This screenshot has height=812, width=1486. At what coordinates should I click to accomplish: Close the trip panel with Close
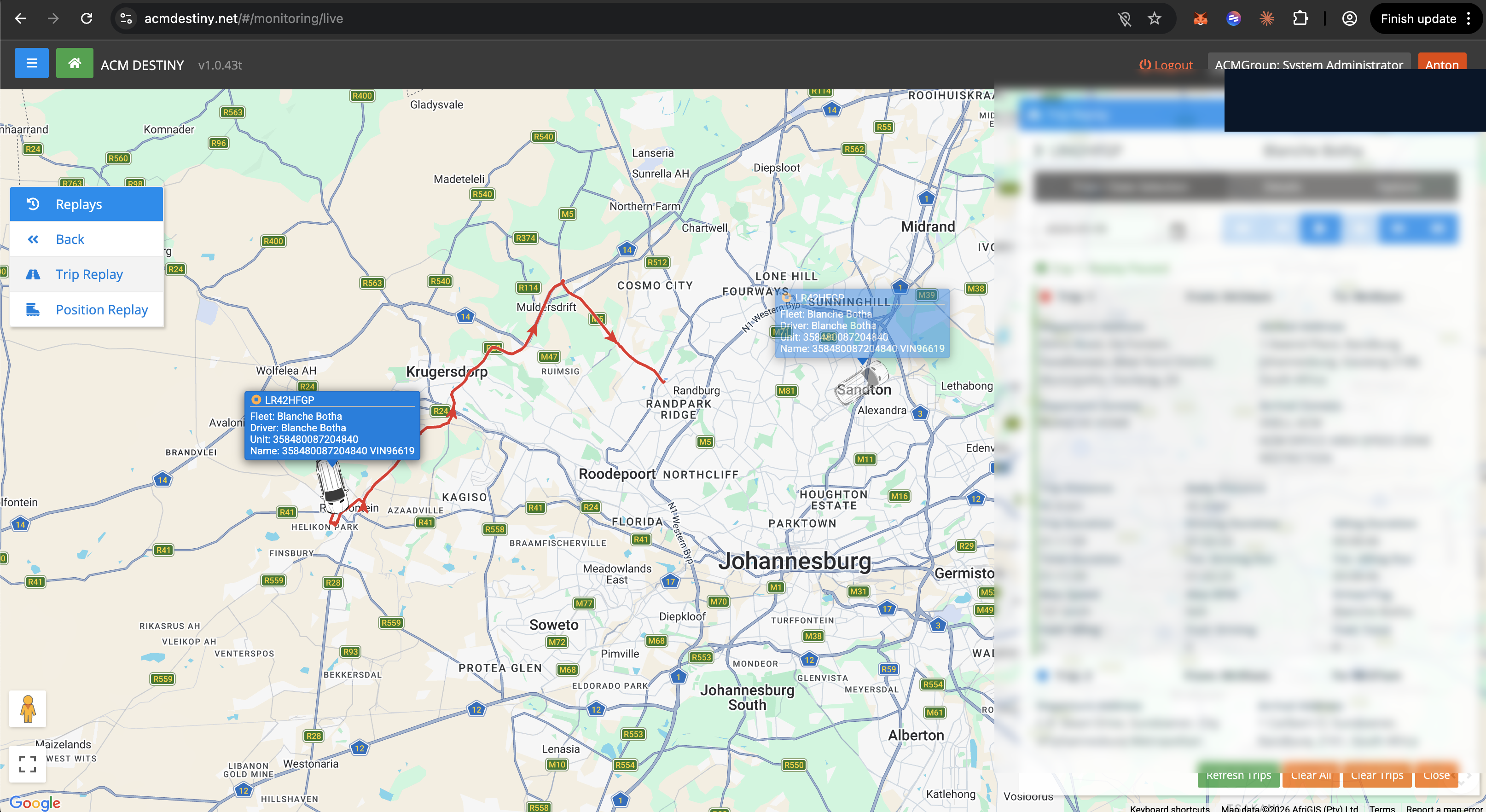click(x=1436, y=775)
